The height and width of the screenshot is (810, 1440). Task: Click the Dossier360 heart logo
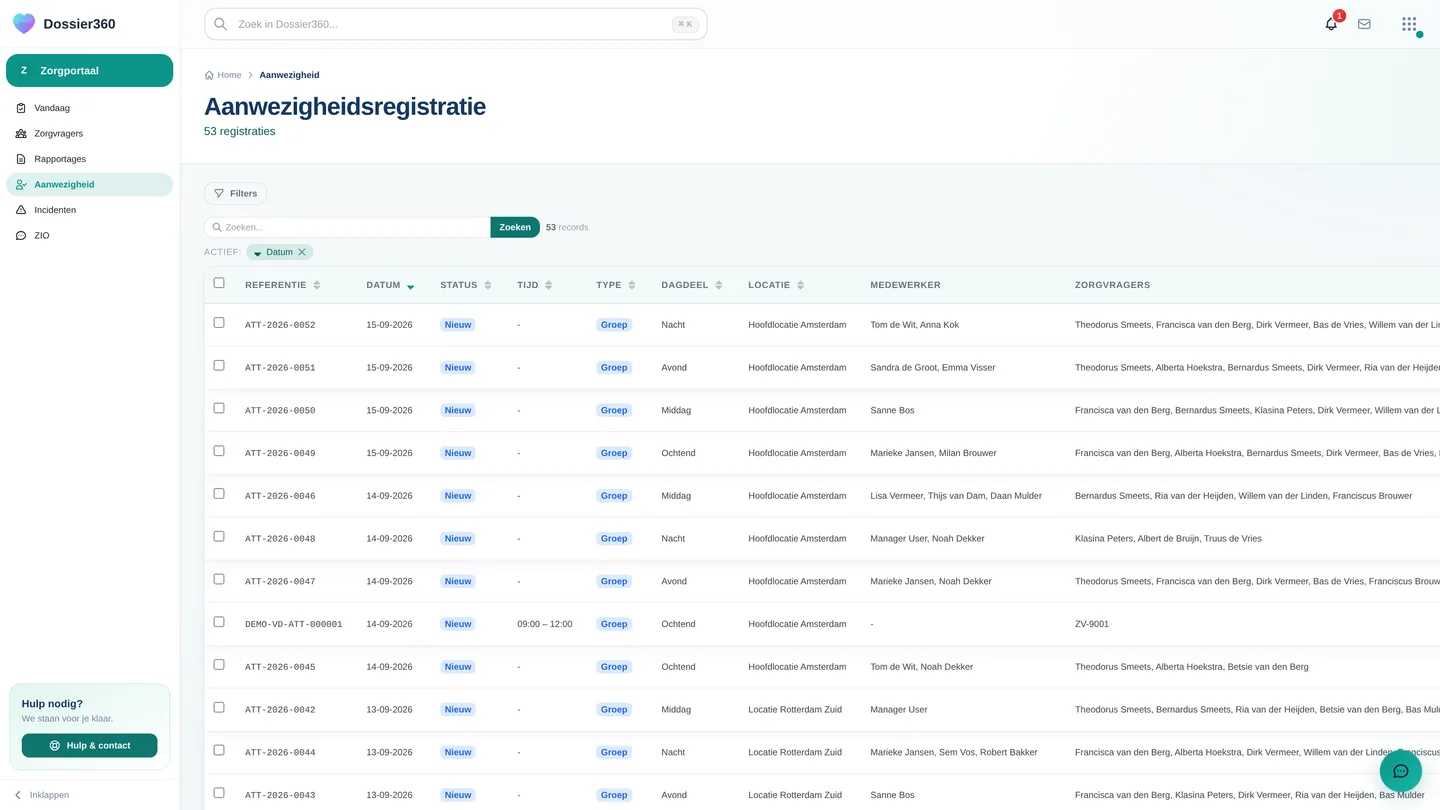[x=23, y=24]
